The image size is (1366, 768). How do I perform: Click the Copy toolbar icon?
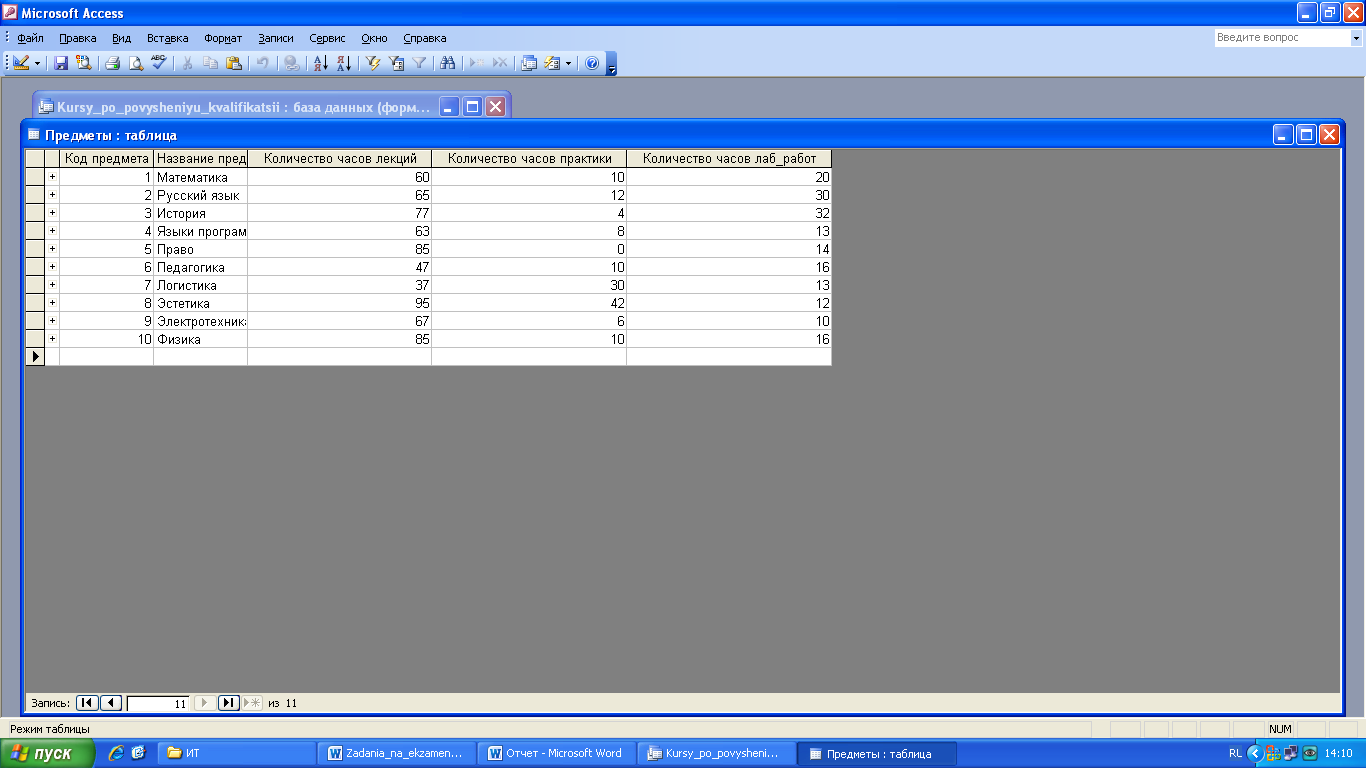pos(210,63)
